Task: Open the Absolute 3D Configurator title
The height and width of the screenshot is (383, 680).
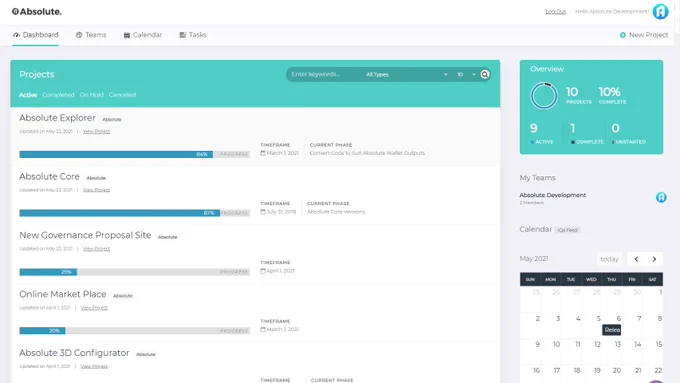Action: point(74,353)
